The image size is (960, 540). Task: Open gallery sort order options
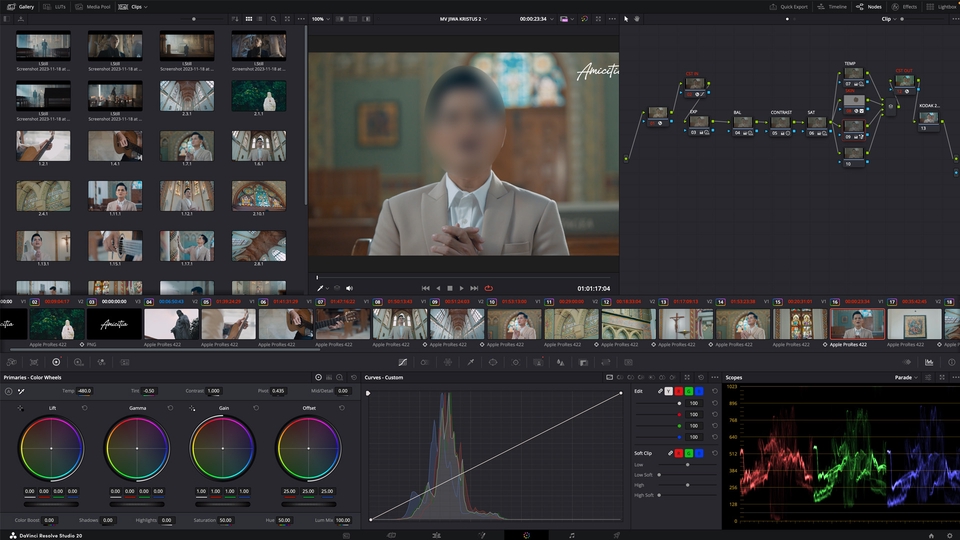(x=235, y=19)
